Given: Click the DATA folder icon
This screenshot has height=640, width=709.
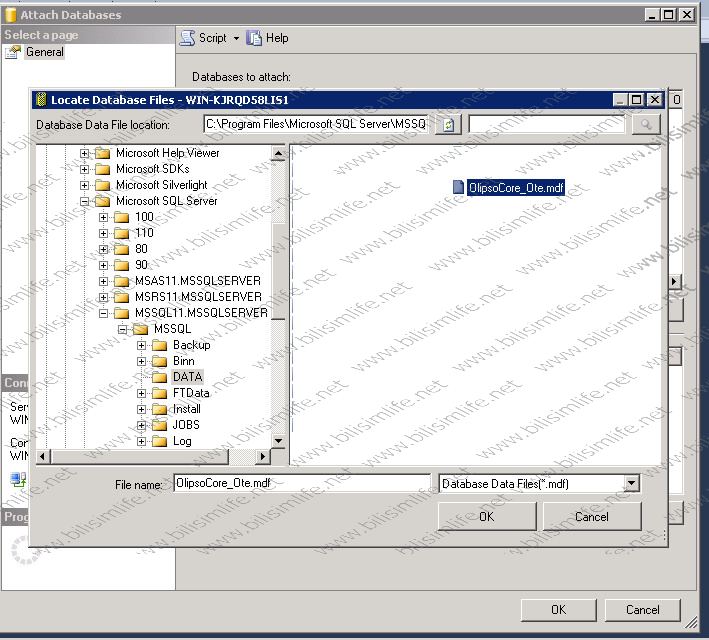Looking at the screenshot, I should click(x=159, y=377).
